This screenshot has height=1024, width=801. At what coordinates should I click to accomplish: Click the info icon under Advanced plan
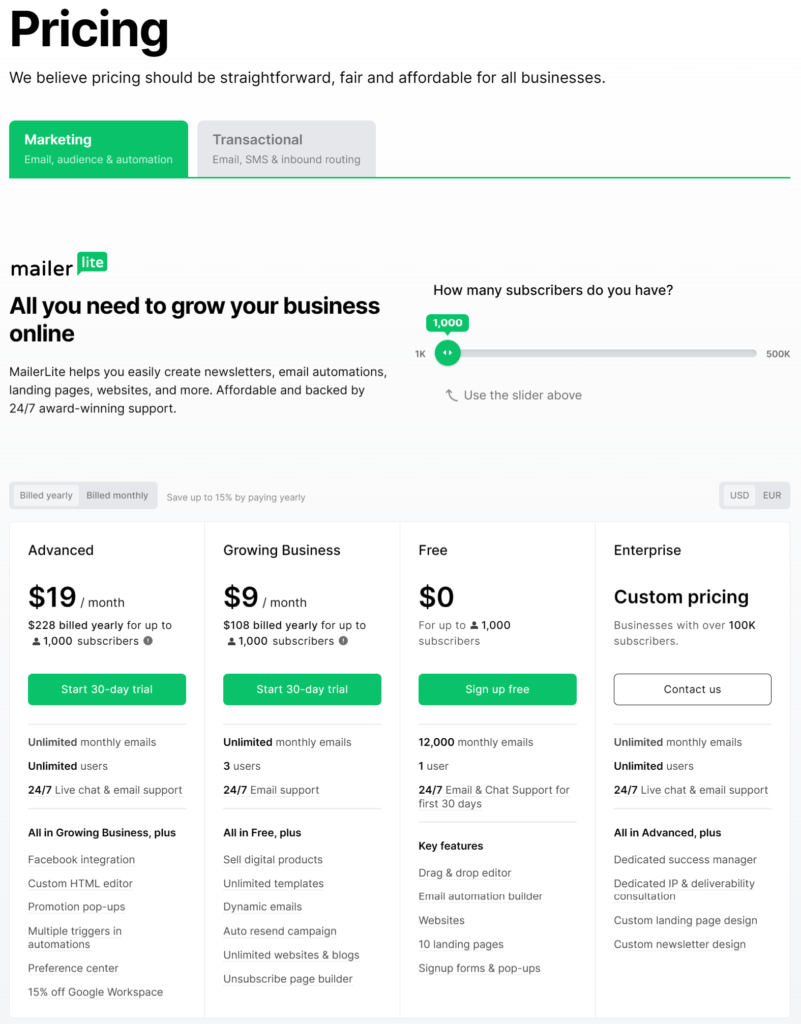click(x=148, y=641)
